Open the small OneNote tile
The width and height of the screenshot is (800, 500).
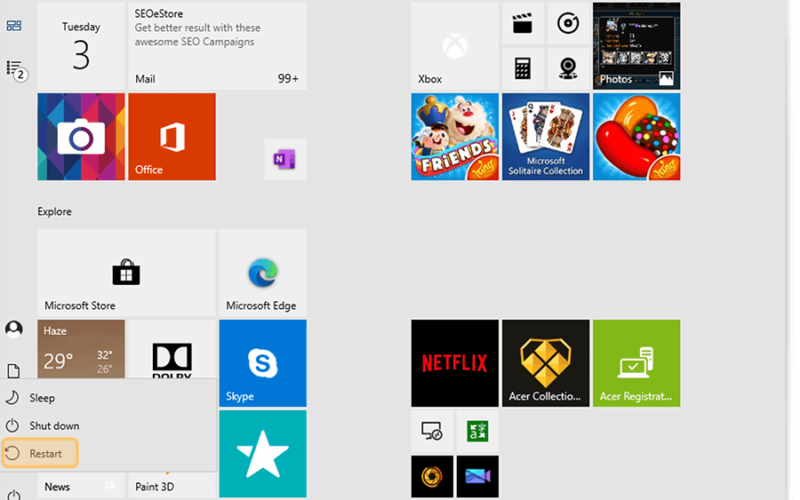point(285,159)
